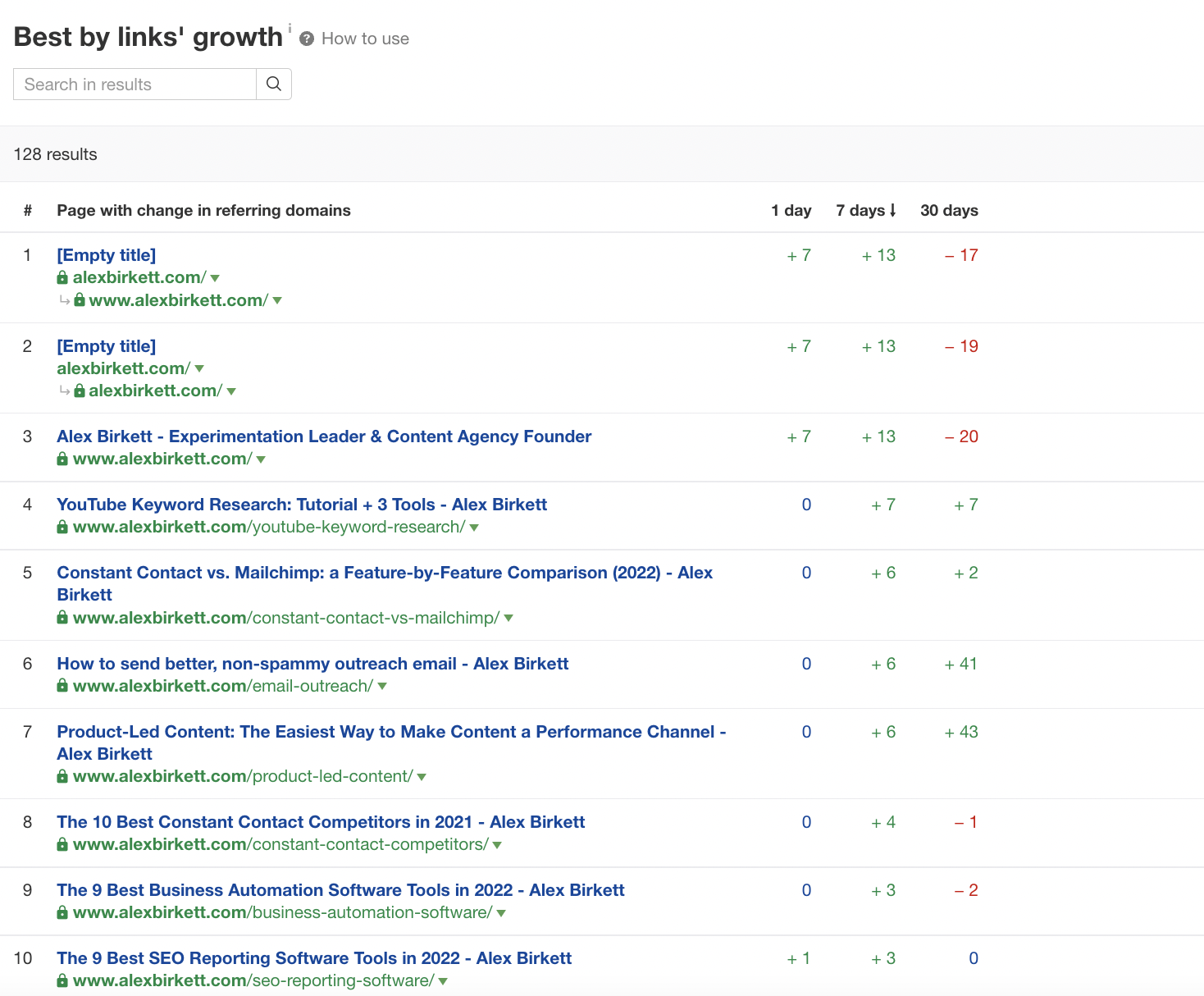Click the product-led-content URL link
Viewport: 1204px width, 996px height.
pos(243,776)
